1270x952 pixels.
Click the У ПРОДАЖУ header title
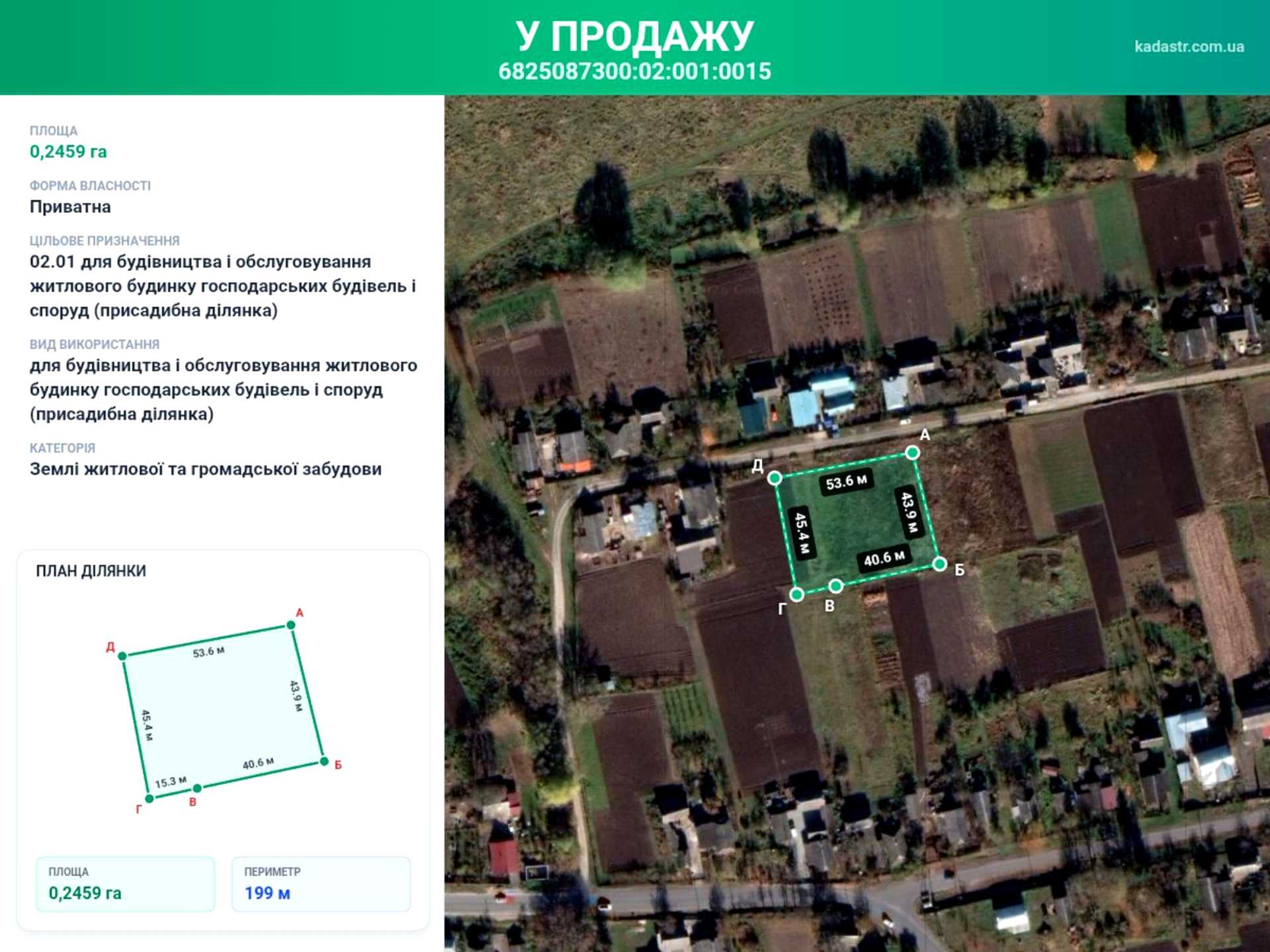635,36
